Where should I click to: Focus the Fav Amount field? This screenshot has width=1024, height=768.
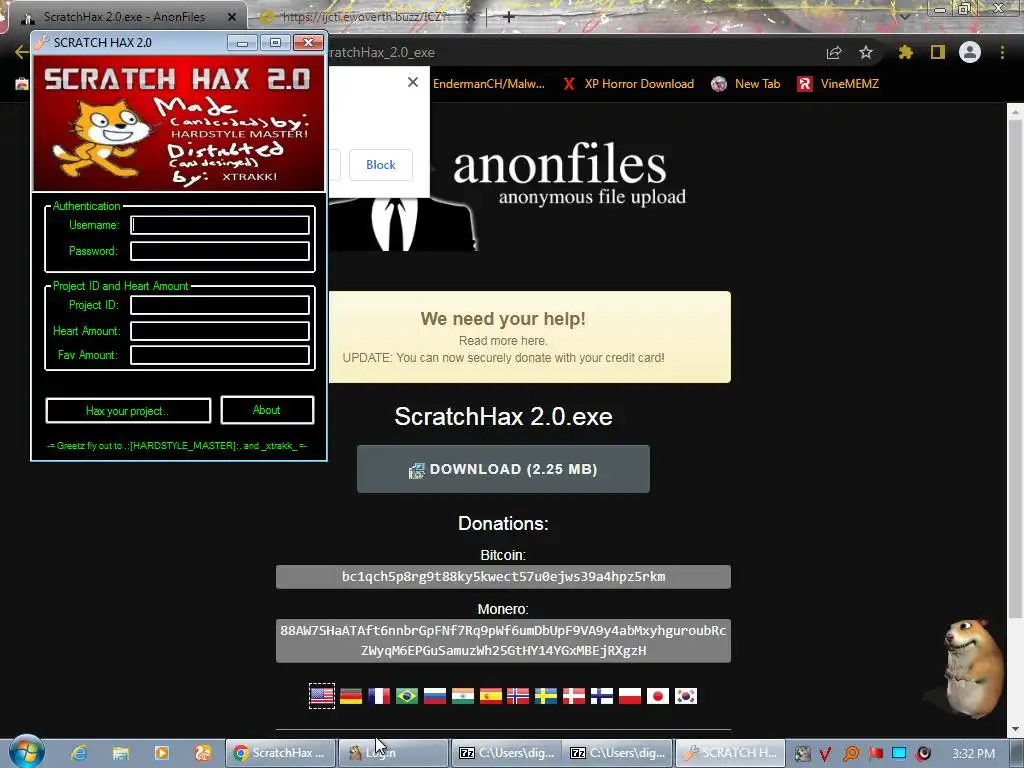tap(219, 355)
